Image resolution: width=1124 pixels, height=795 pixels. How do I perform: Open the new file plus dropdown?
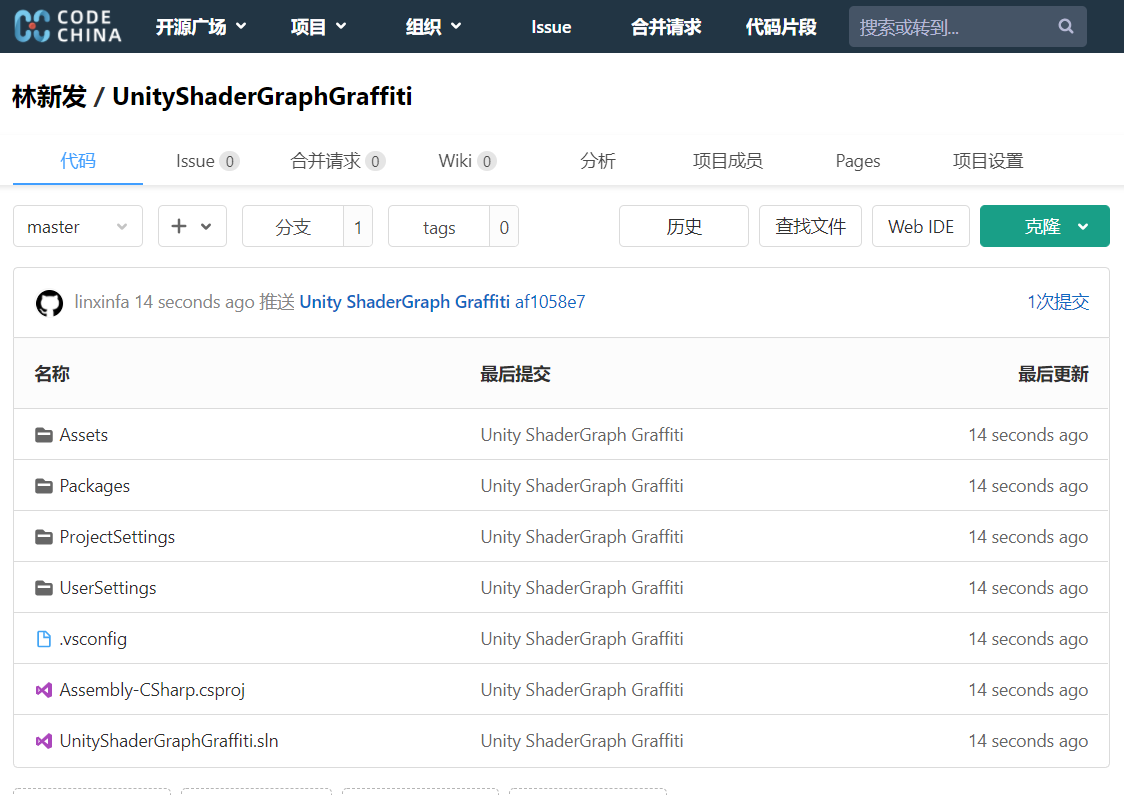(x=192, y=226)
